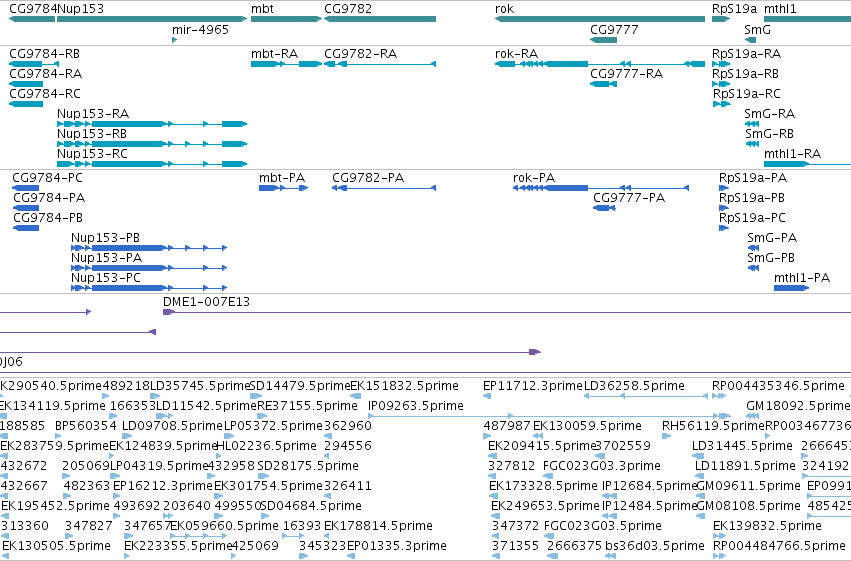
Task: Click the RpS19a gene arrow
Action: [x=721, y=19]
